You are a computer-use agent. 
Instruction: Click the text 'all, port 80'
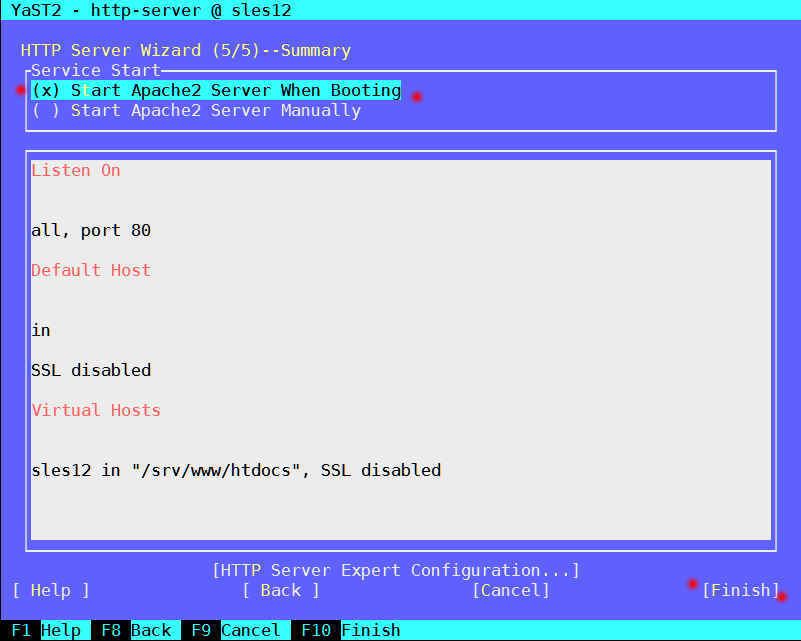(x=91, y=230)
